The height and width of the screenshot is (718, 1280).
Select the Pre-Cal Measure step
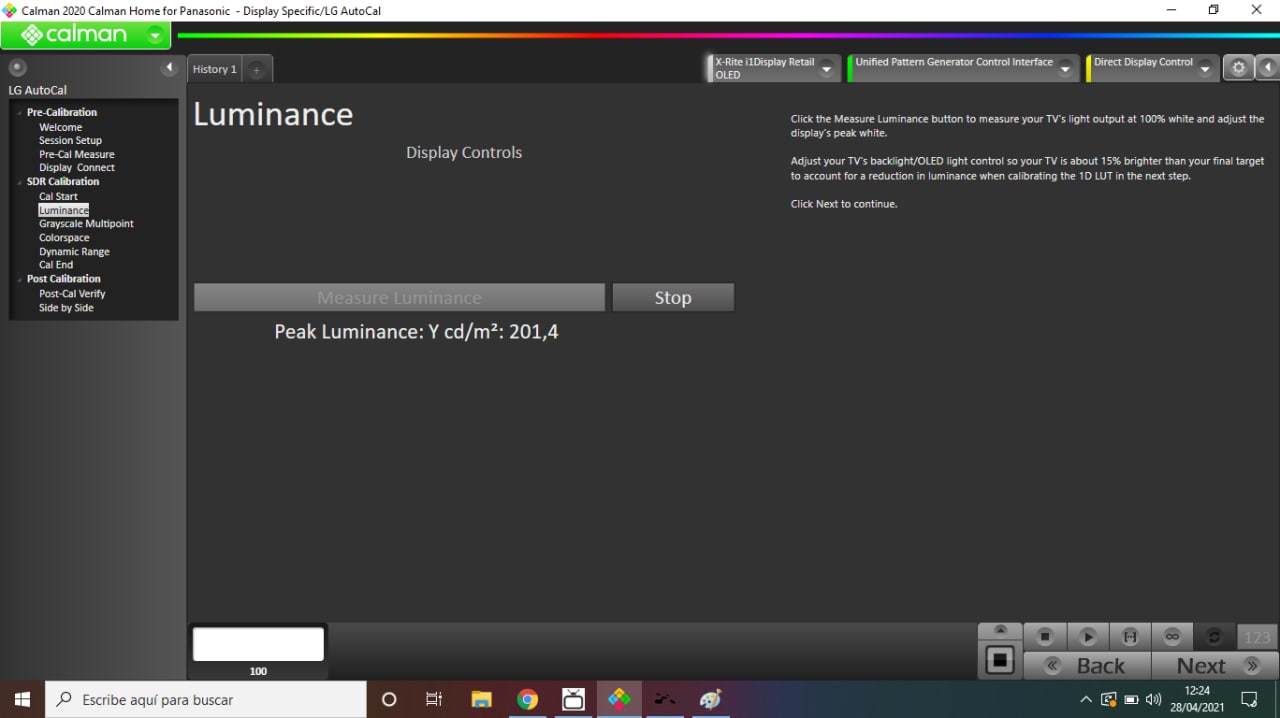pyautogui.click(x=76, y=154)
